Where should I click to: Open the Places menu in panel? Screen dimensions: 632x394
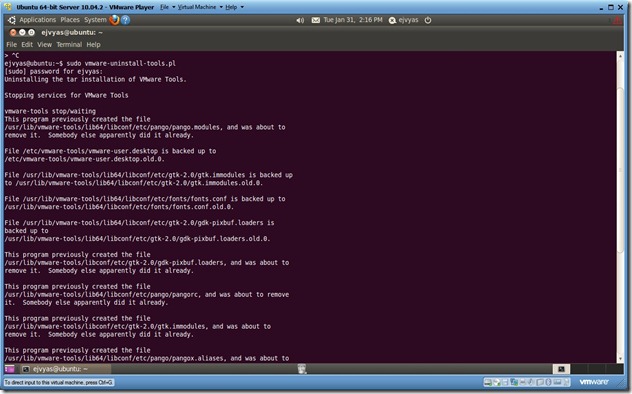pyautogui.click(x=70, y=20)
